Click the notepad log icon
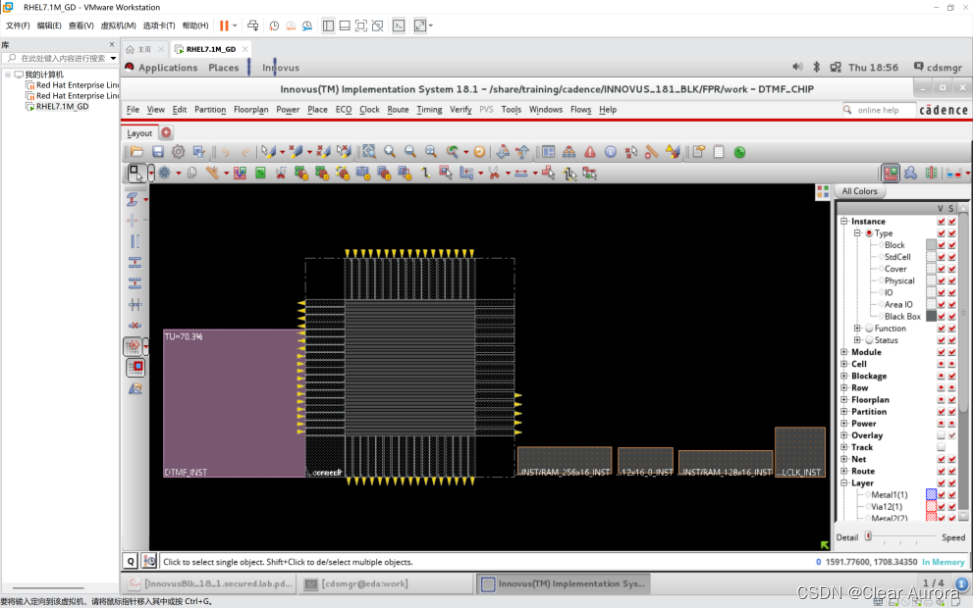The width and height of the screenshot is (974, 609). tap(719, 152)
